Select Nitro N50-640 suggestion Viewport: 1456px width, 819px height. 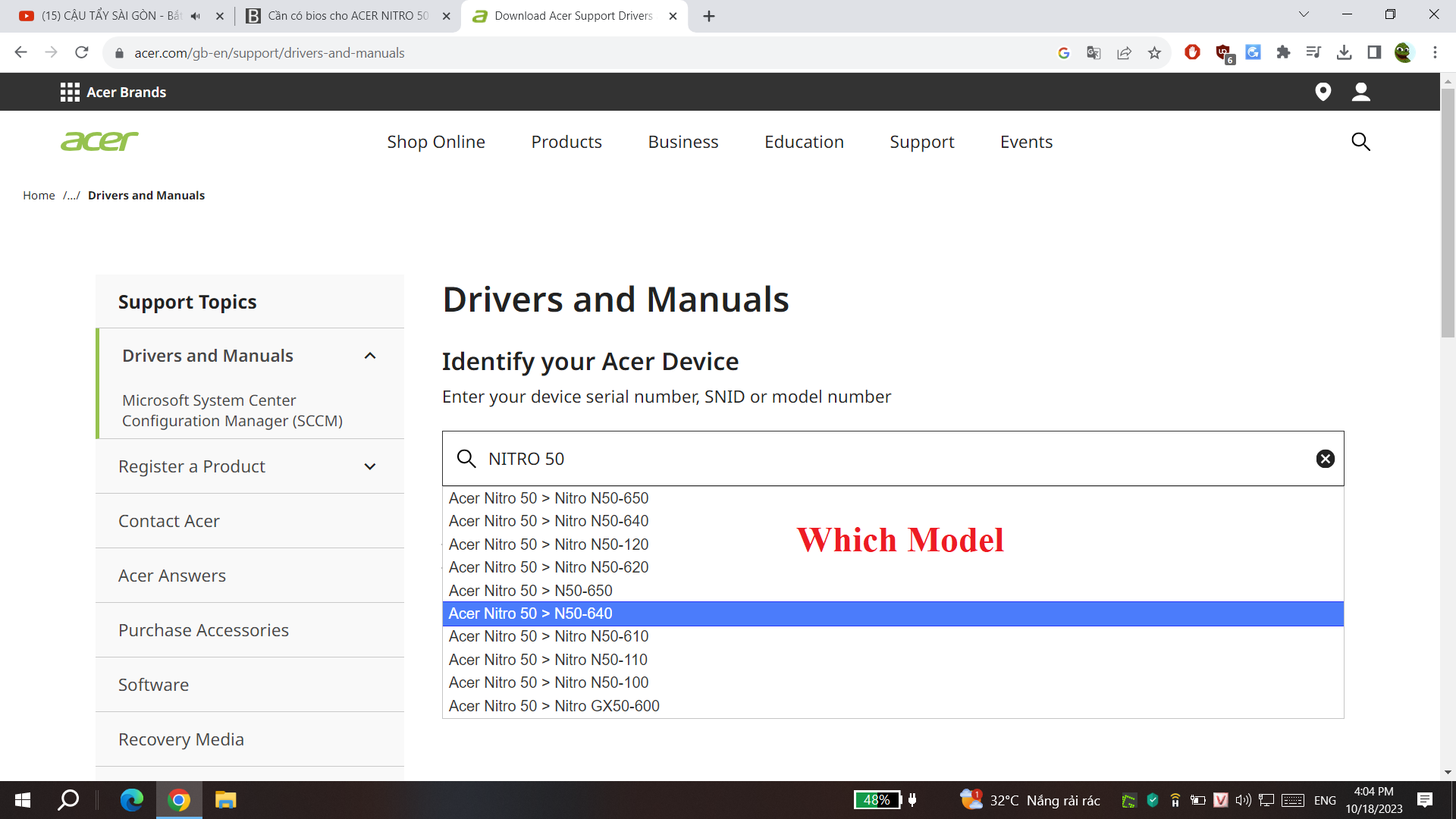pyautogui.click(x=893, y=521)
